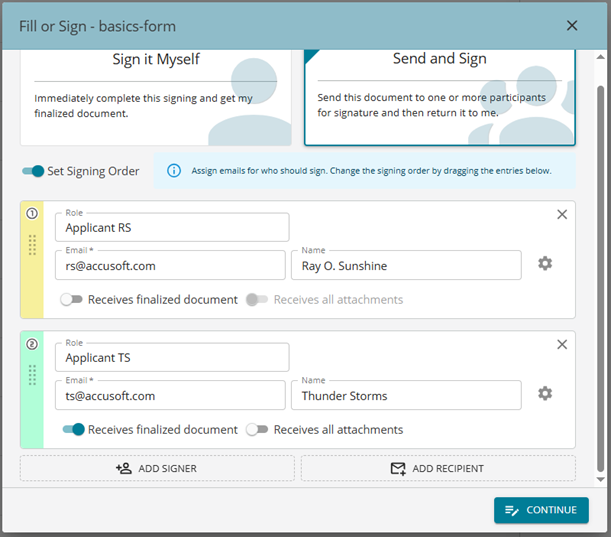Screen dimensions: 611x537
Task: Click the info icon beside signing instructions
Action: [x=174, y=171]
